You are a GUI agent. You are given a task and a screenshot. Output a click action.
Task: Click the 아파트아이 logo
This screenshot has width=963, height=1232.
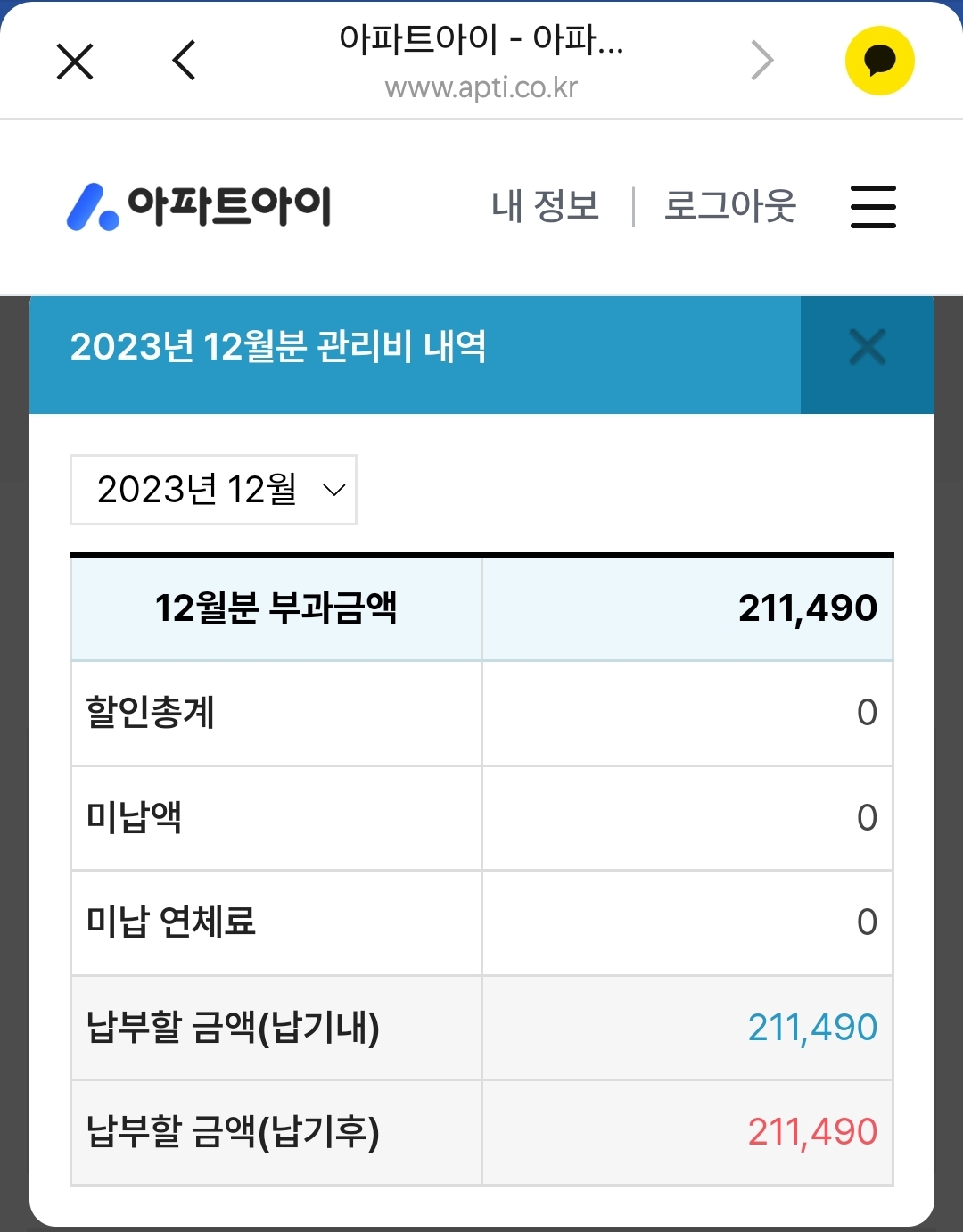coord(200,206)
